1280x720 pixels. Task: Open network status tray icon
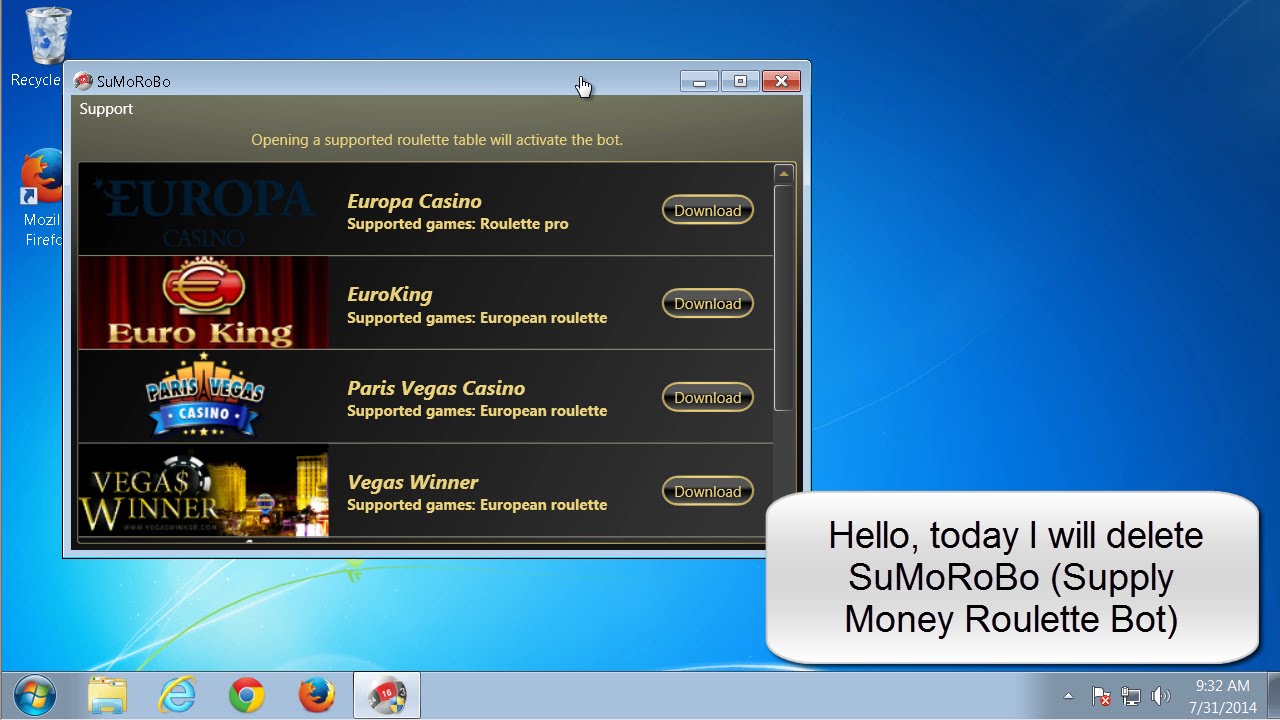tap(1131, 696)
